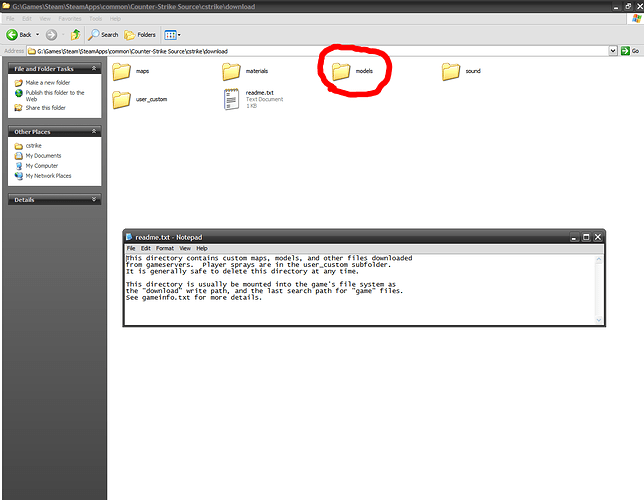
Task: Restore down the Explorer window
Action: [x=628, y=6]
